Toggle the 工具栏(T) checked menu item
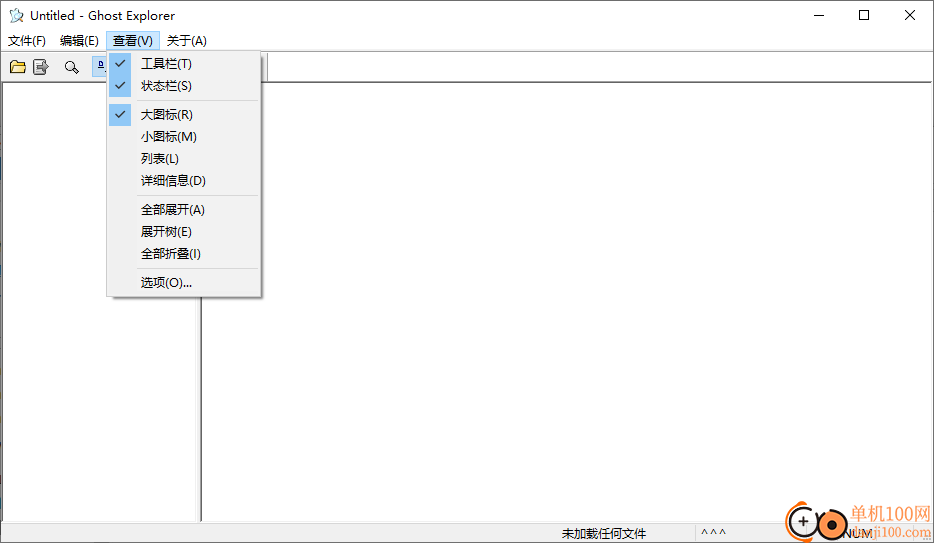This screenshot has width=934, height=543. (184, 64)
